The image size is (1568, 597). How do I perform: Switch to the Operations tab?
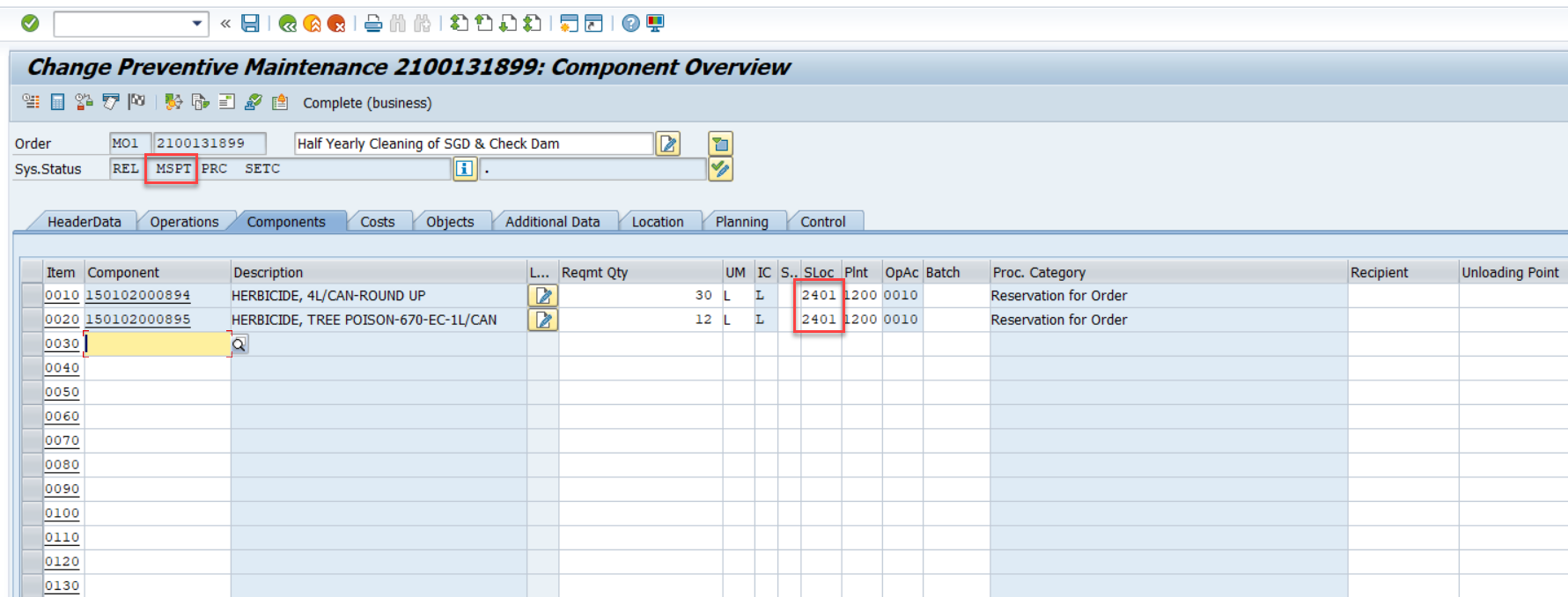point(184,222)
